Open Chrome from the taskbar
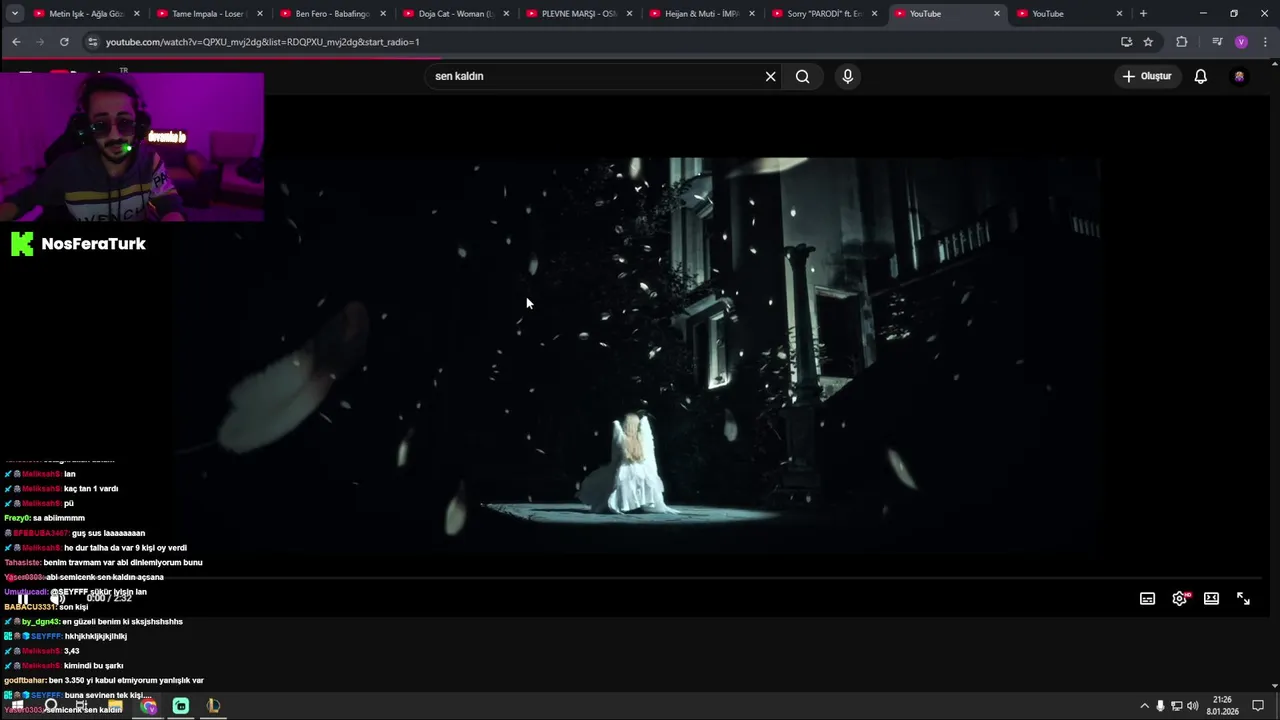 pos(149,706)
